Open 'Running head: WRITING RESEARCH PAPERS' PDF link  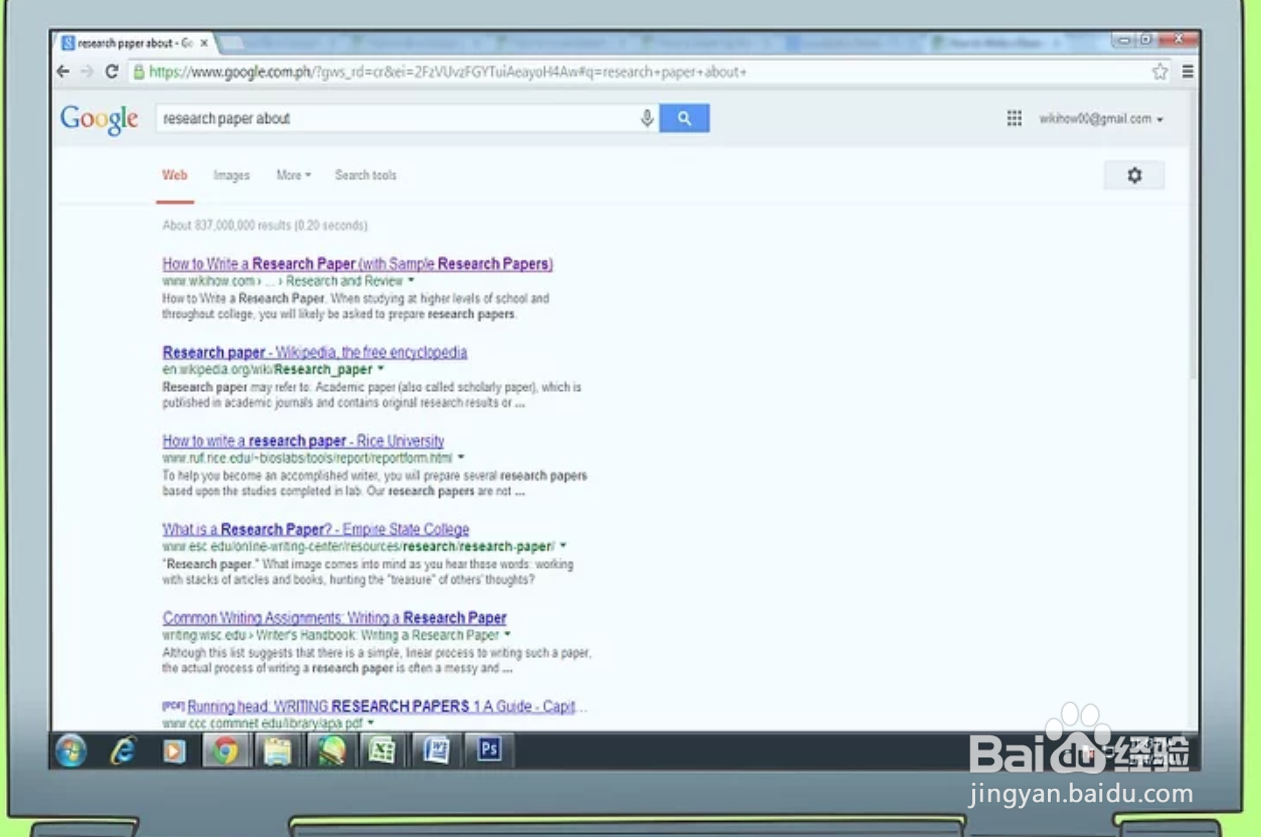(x=387, y=706)
